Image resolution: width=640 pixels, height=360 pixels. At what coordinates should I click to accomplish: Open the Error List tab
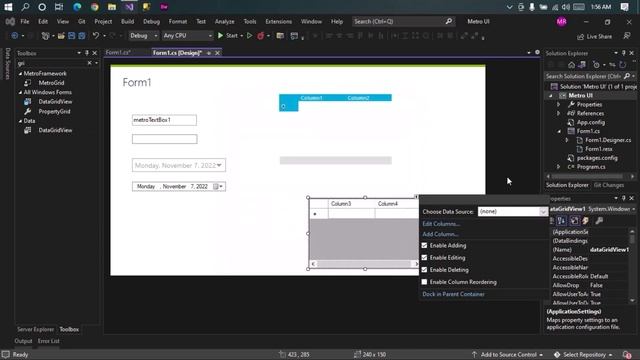pyautogui.click(x=49, y=341)
